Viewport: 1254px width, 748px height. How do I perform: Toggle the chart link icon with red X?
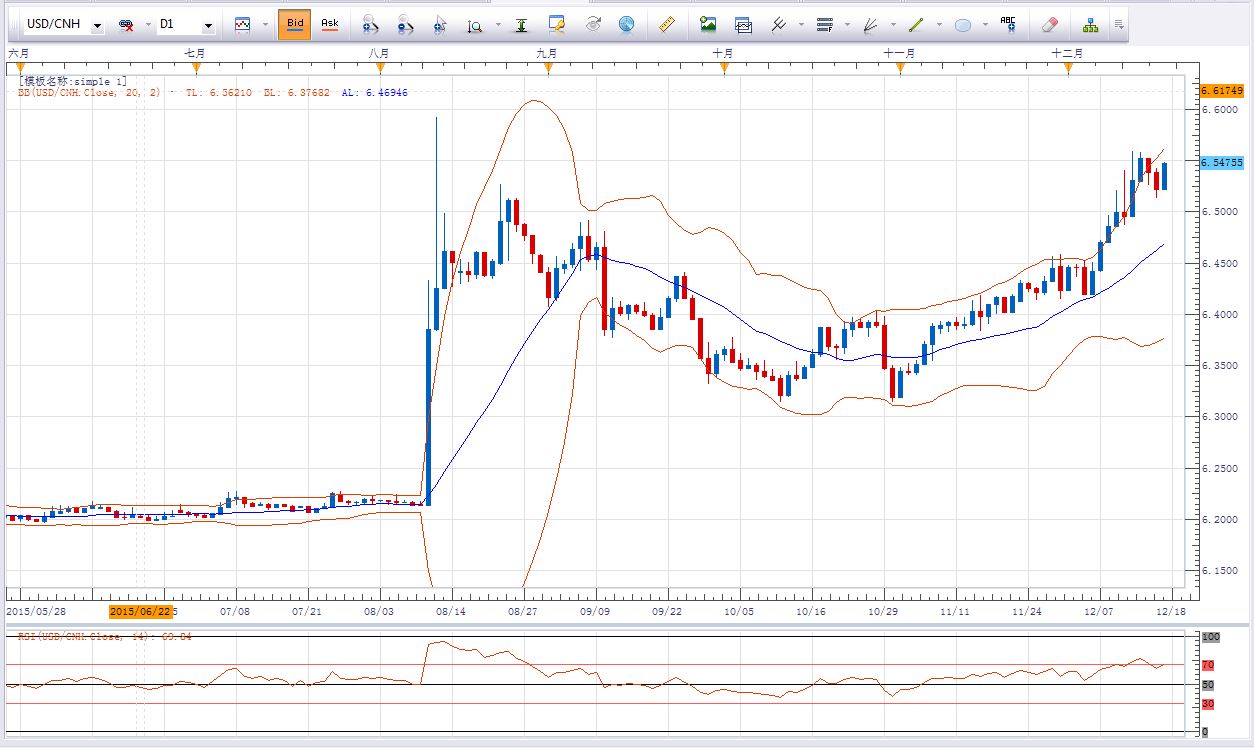pyautogui.click(x=127, y=25)
